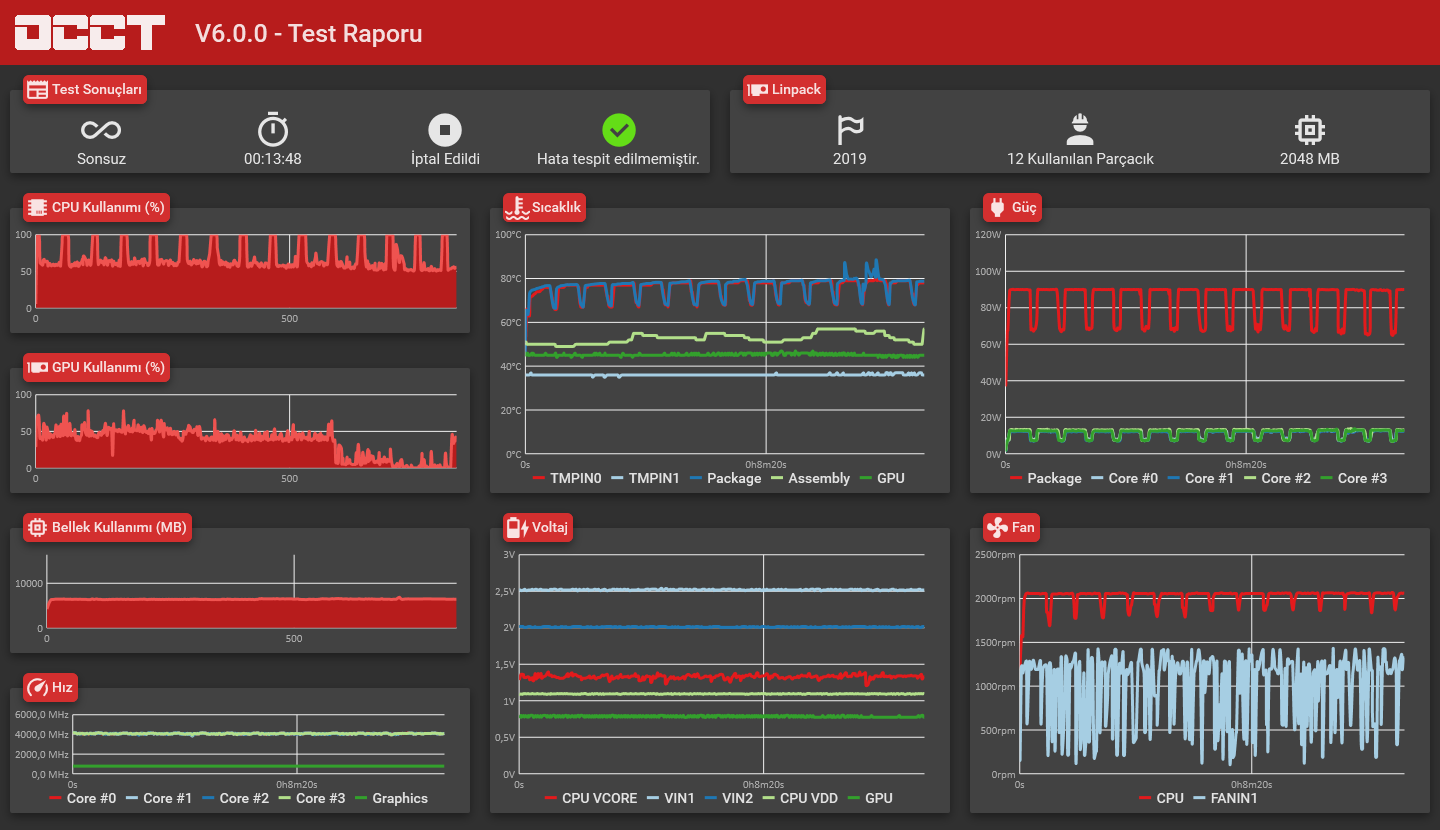Click the 2048 MB memory value
The image size is (1440, 830).
(x=1309, y=159)
